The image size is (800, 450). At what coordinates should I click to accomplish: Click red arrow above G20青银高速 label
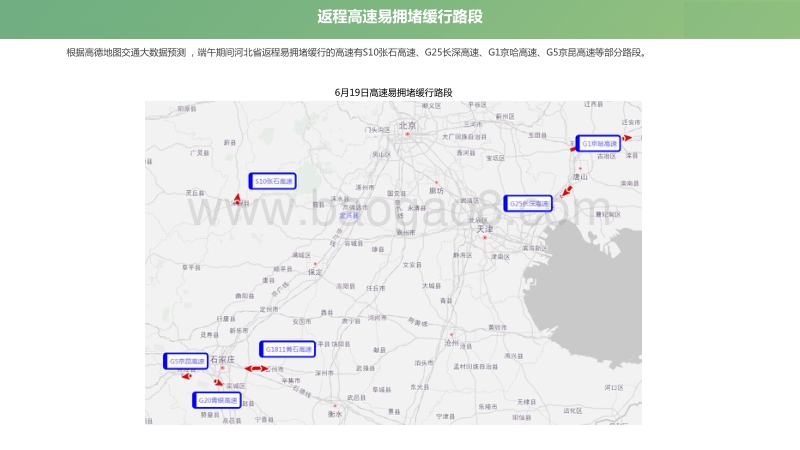[218, 382]
